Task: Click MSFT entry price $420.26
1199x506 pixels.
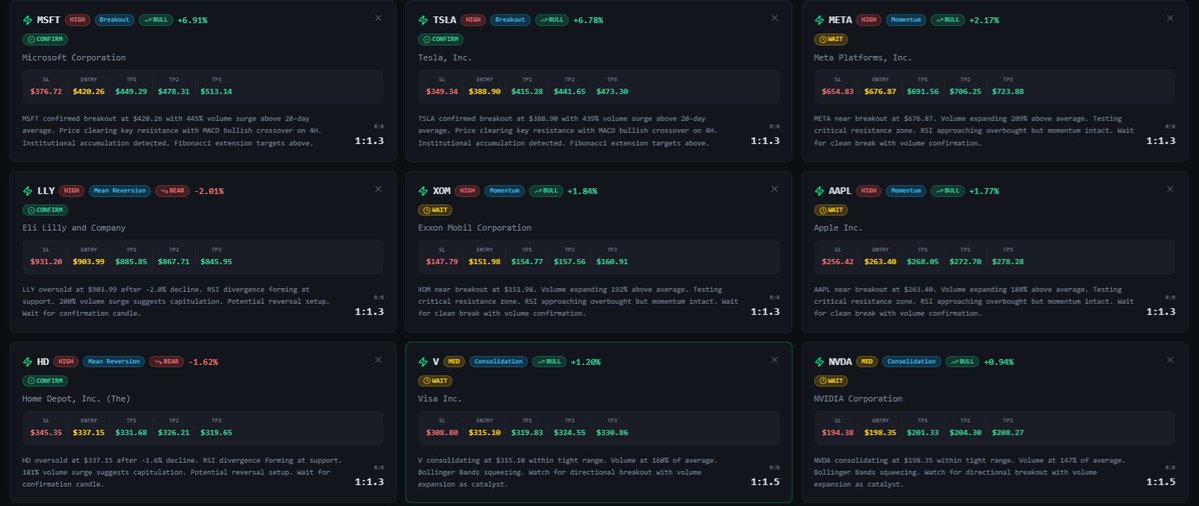Action: coord(89,92)
